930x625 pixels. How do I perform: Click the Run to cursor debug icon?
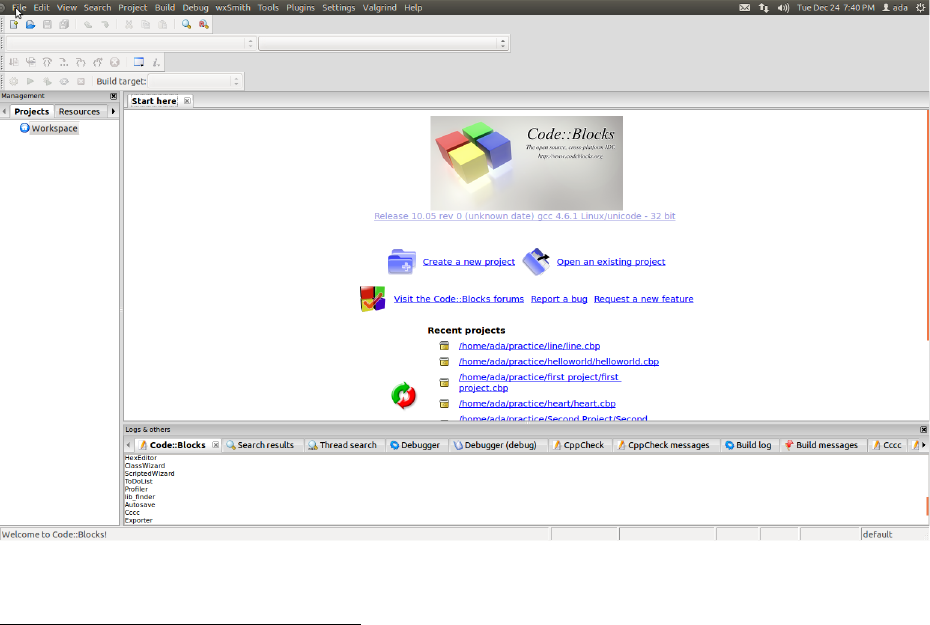point(30,62)
